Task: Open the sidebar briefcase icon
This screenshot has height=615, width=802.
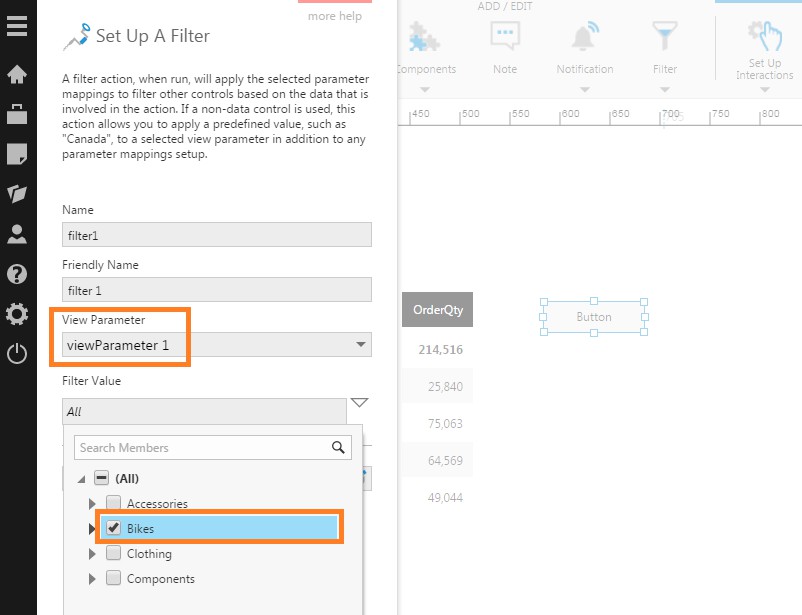Action: (17, 114)
